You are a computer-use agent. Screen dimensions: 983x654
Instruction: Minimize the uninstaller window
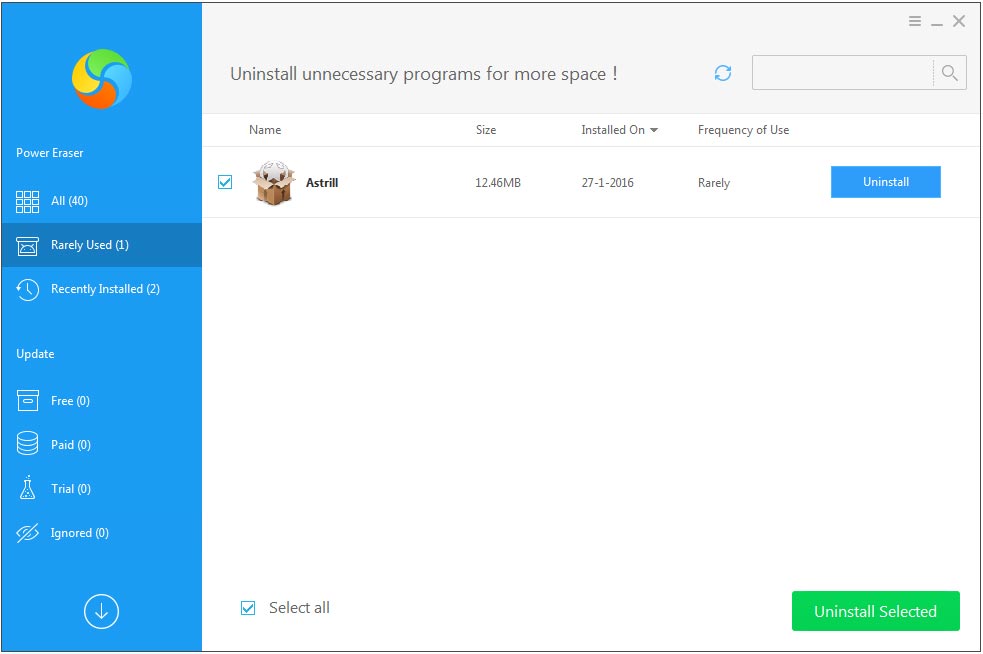tap(937, 23)
